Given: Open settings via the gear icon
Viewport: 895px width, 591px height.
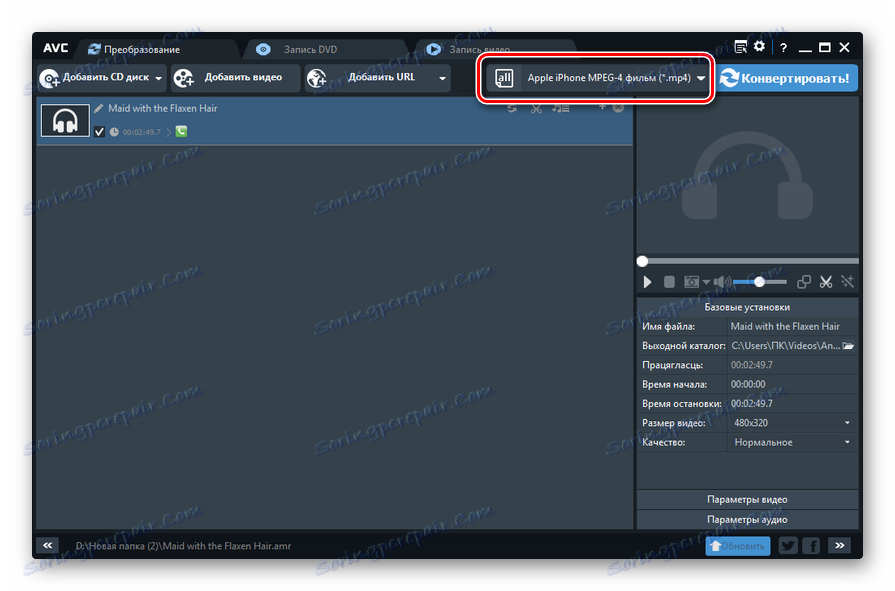Looking at the screenshot, I should 759,47.
